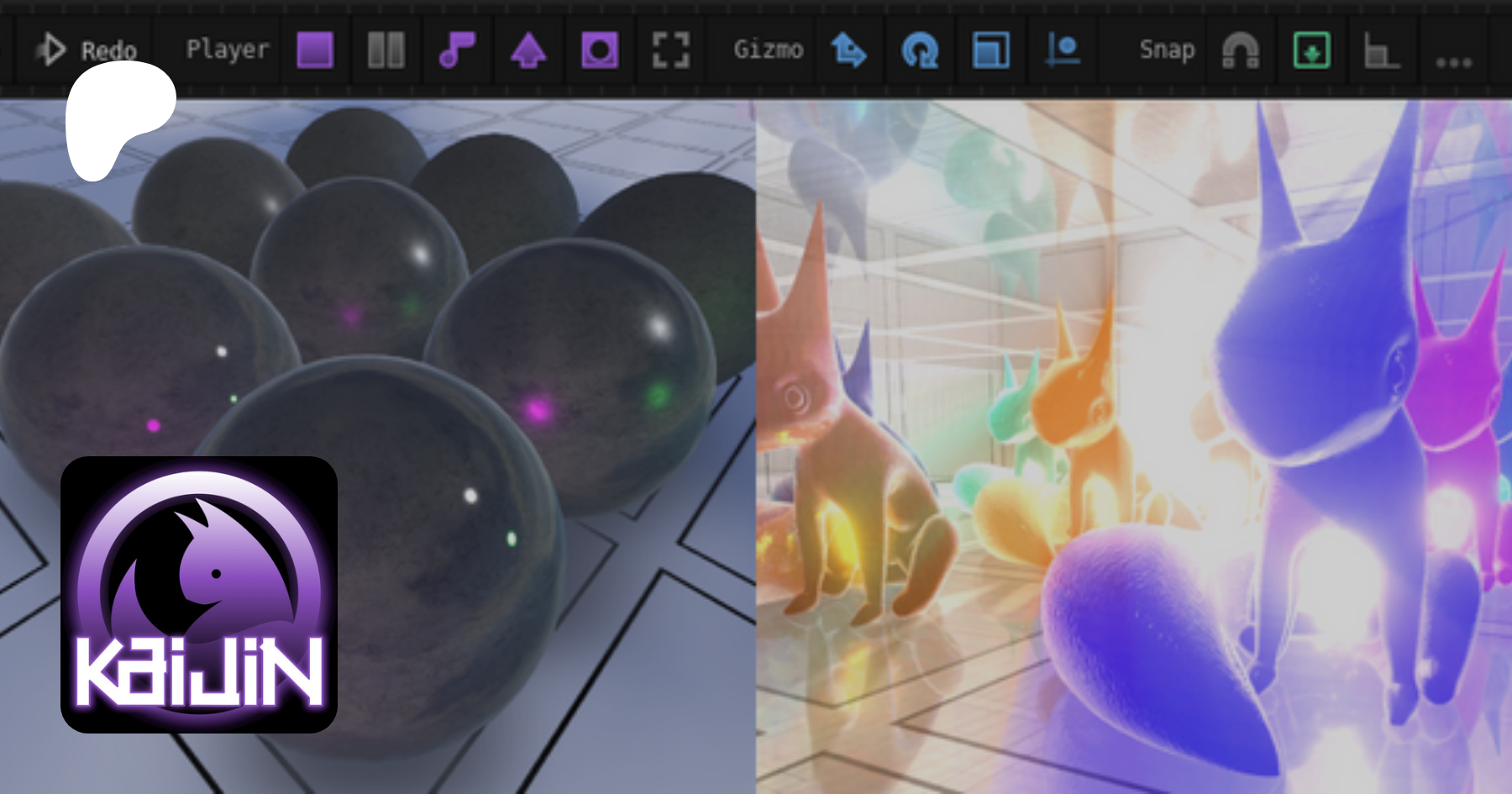Click the purple up arrow icon
Image resolution: width=1512 pixels, height=794 pixels.
[x=528, y=50]
